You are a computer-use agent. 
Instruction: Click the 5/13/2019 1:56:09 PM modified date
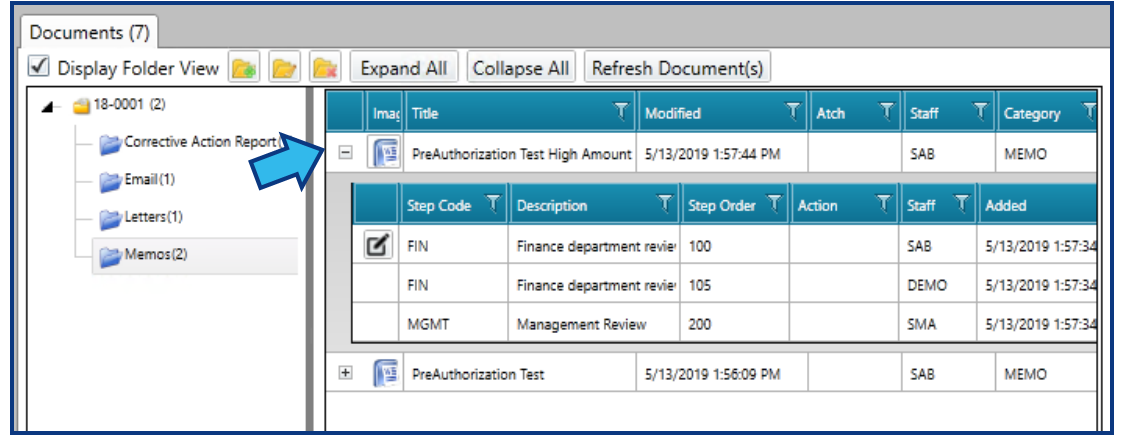coord(713,374)
